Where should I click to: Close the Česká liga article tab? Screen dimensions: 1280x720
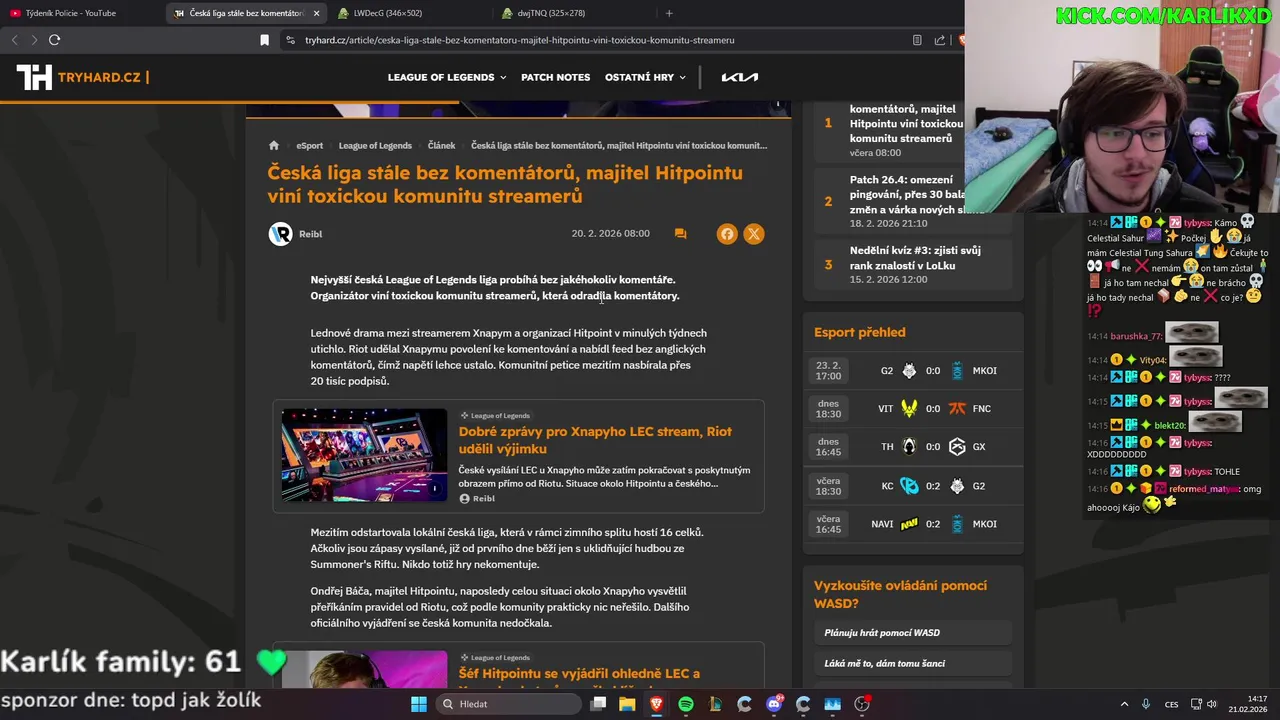[317, 13]
